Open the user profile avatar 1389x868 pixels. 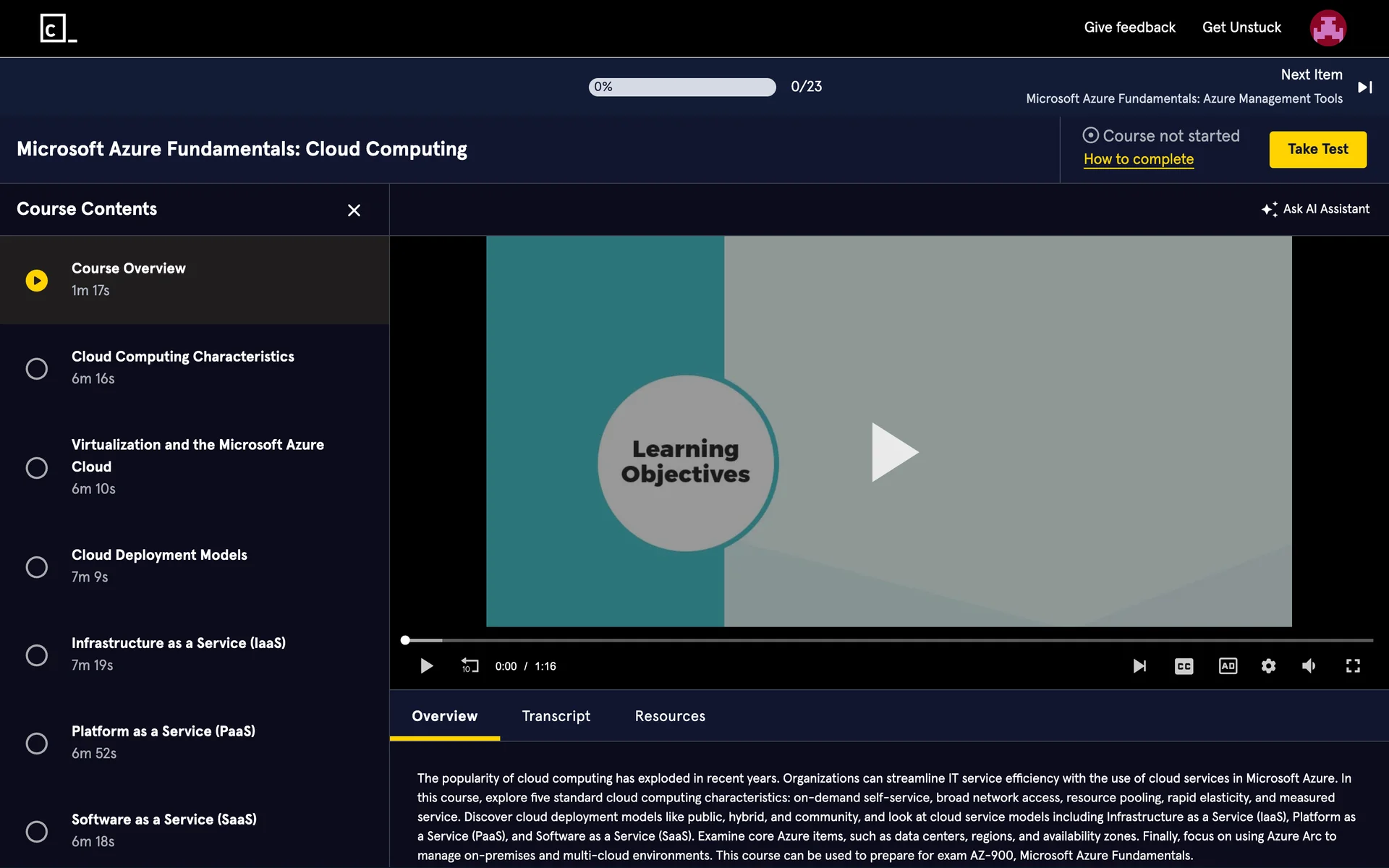point(1328,28)
